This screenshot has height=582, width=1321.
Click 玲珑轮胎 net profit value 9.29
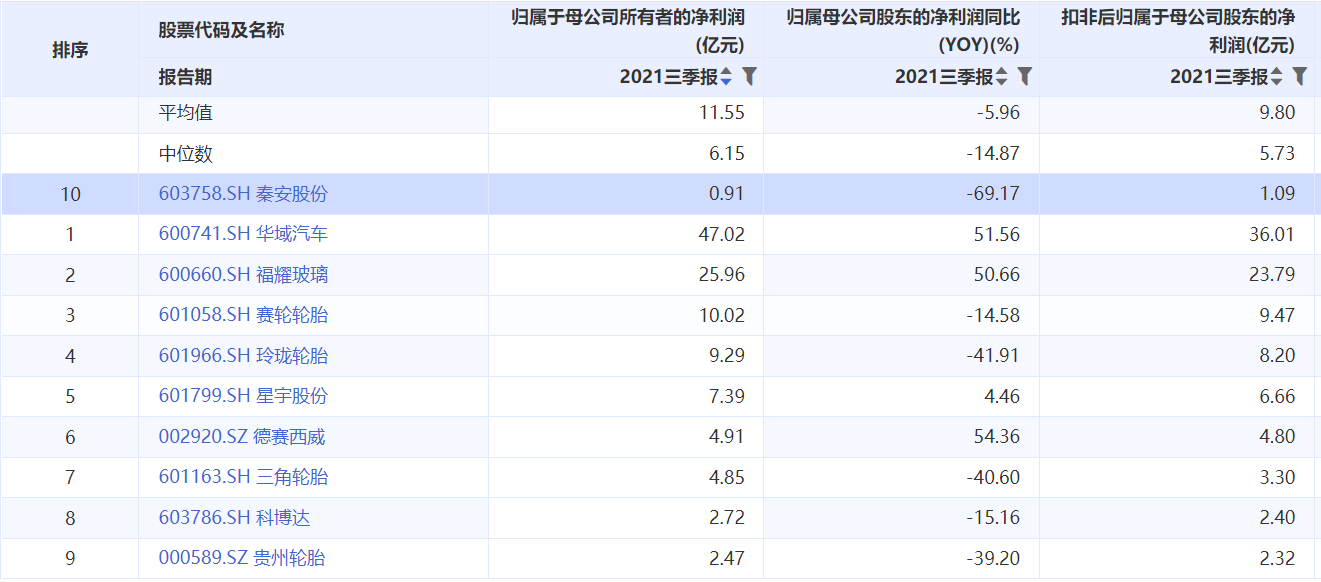click(726, 356)
